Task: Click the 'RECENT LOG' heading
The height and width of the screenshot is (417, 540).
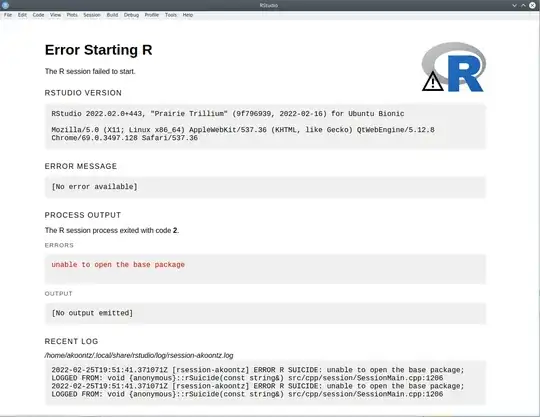Action: coord(71,341)
